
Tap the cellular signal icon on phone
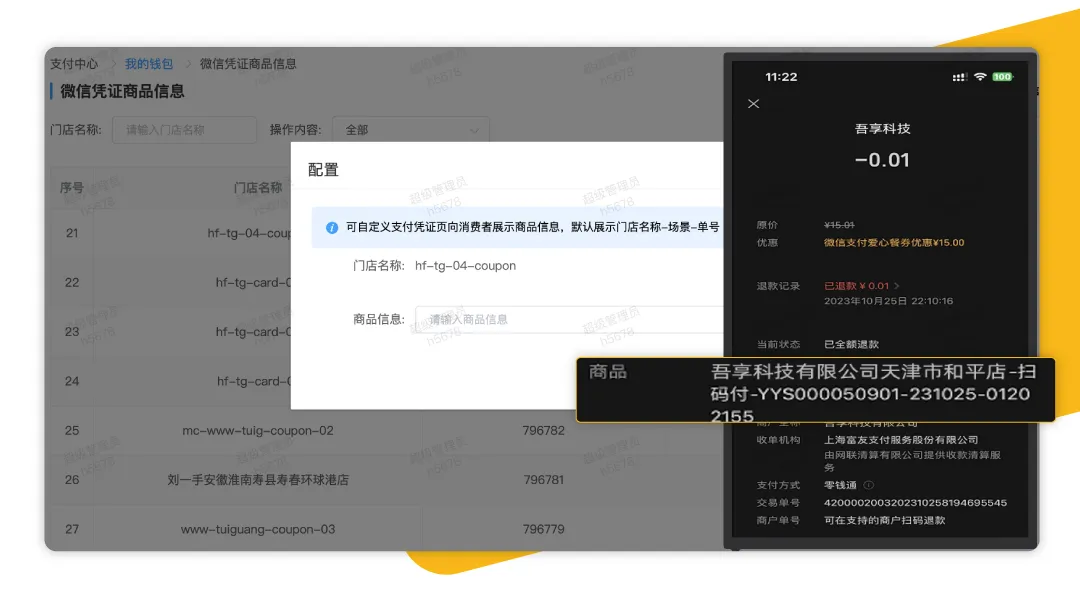pos(959,77)
